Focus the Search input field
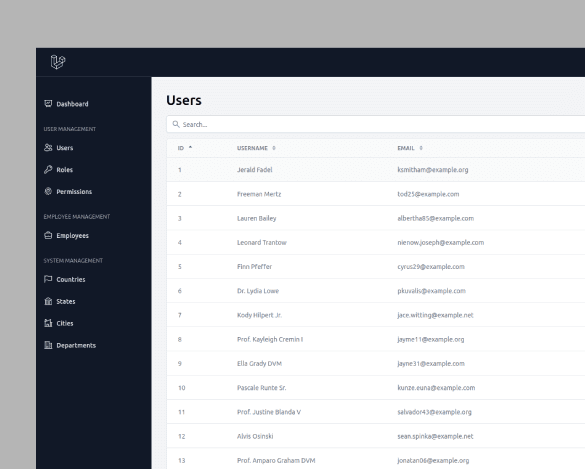The height and width of the screenshot is (469, 585). [376, 124]
